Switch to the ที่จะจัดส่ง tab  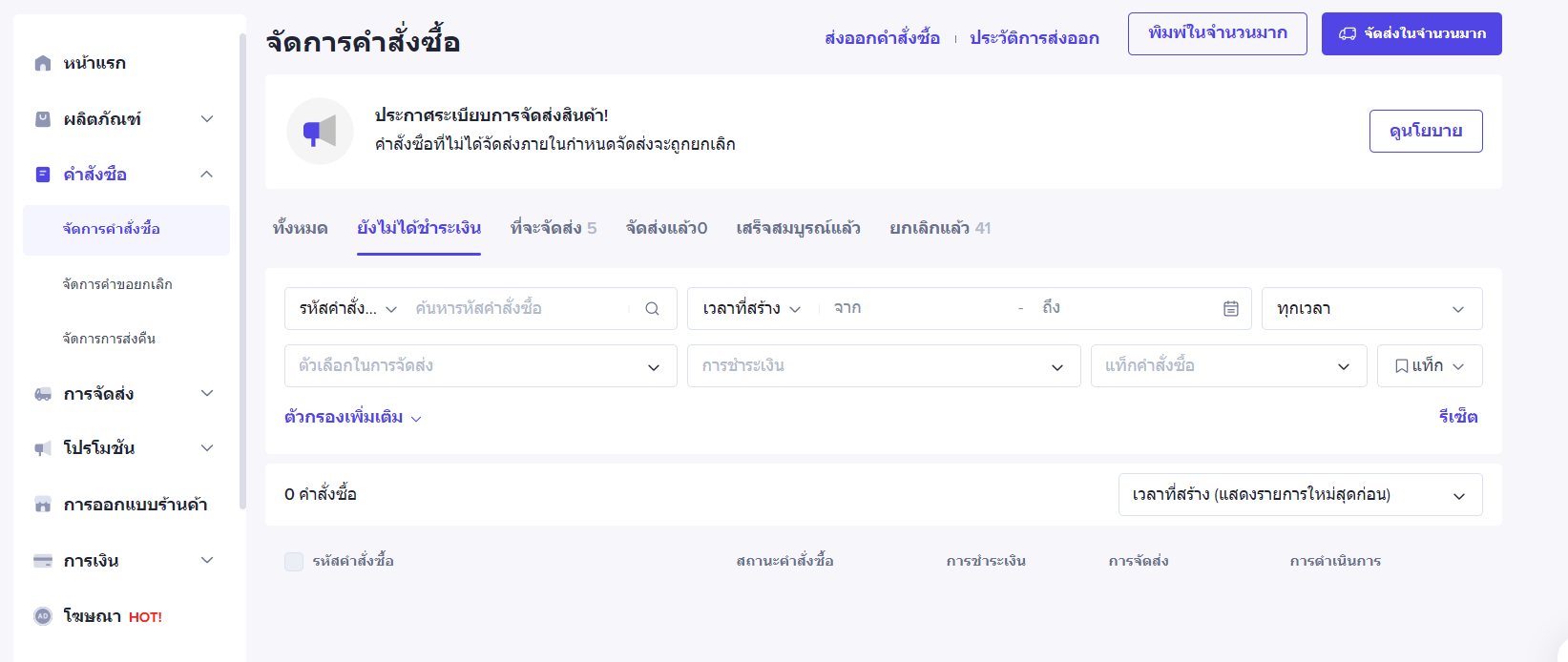point(553,228)
